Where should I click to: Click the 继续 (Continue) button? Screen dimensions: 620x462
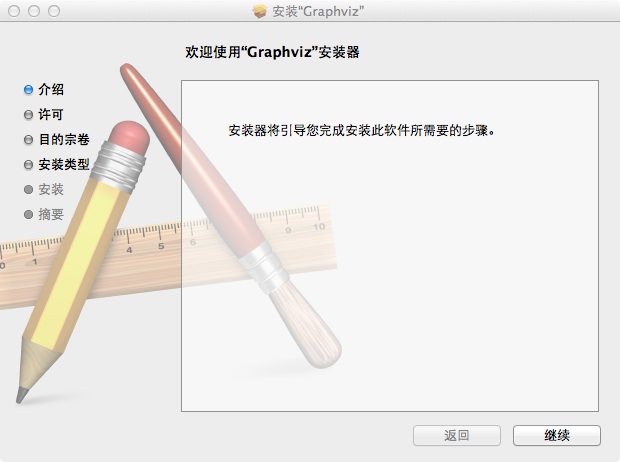pyautogui.click(x=557, y=435)
